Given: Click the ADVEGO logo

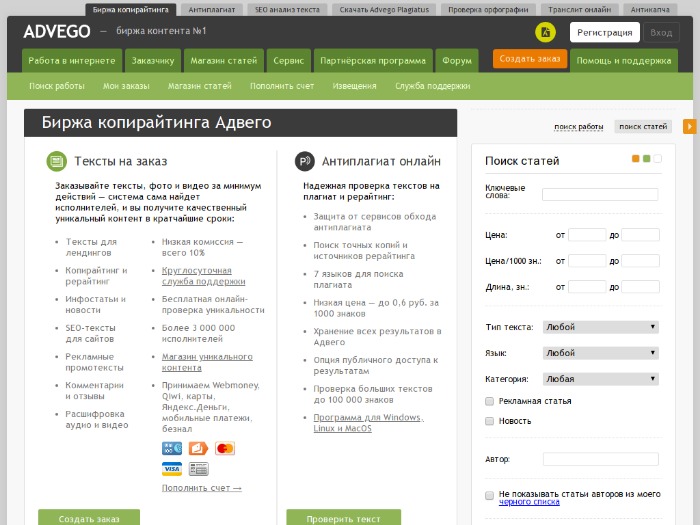Looking at the screenshot, I should pyautogui.click(x=57, y=31).
